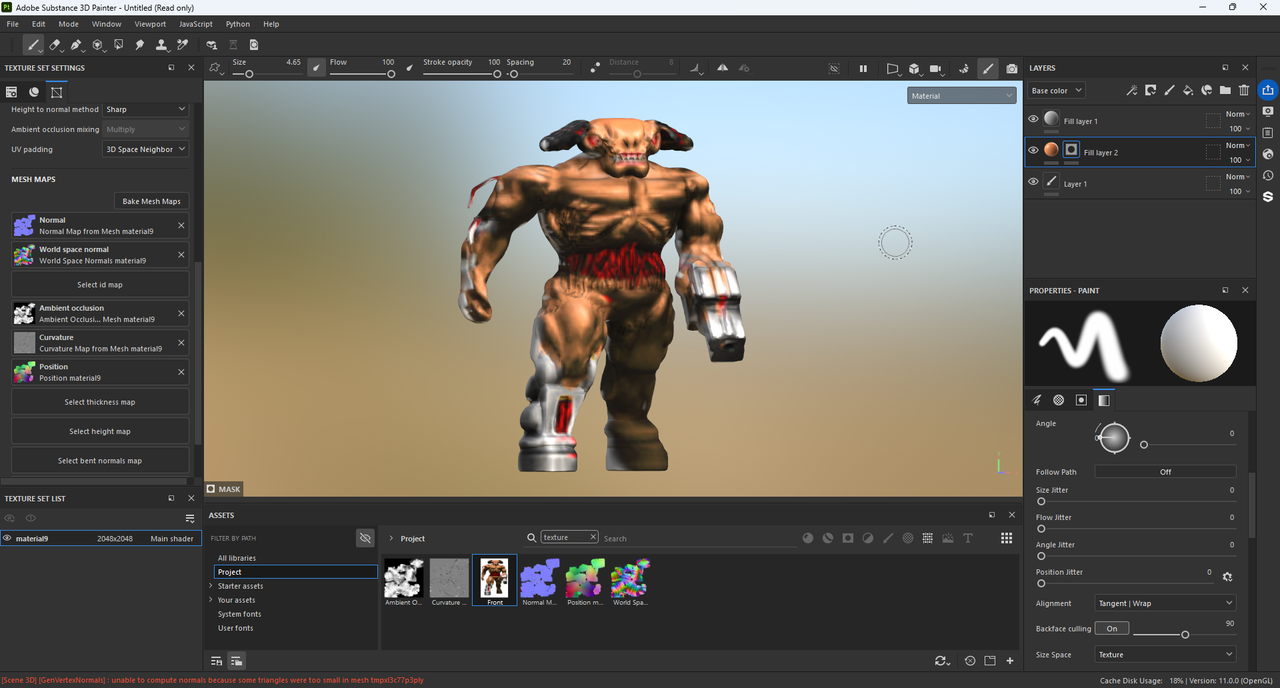Open the Height to normal method dropdown
This screenshot has width=1280, height=688.
[x=146, y=109]
